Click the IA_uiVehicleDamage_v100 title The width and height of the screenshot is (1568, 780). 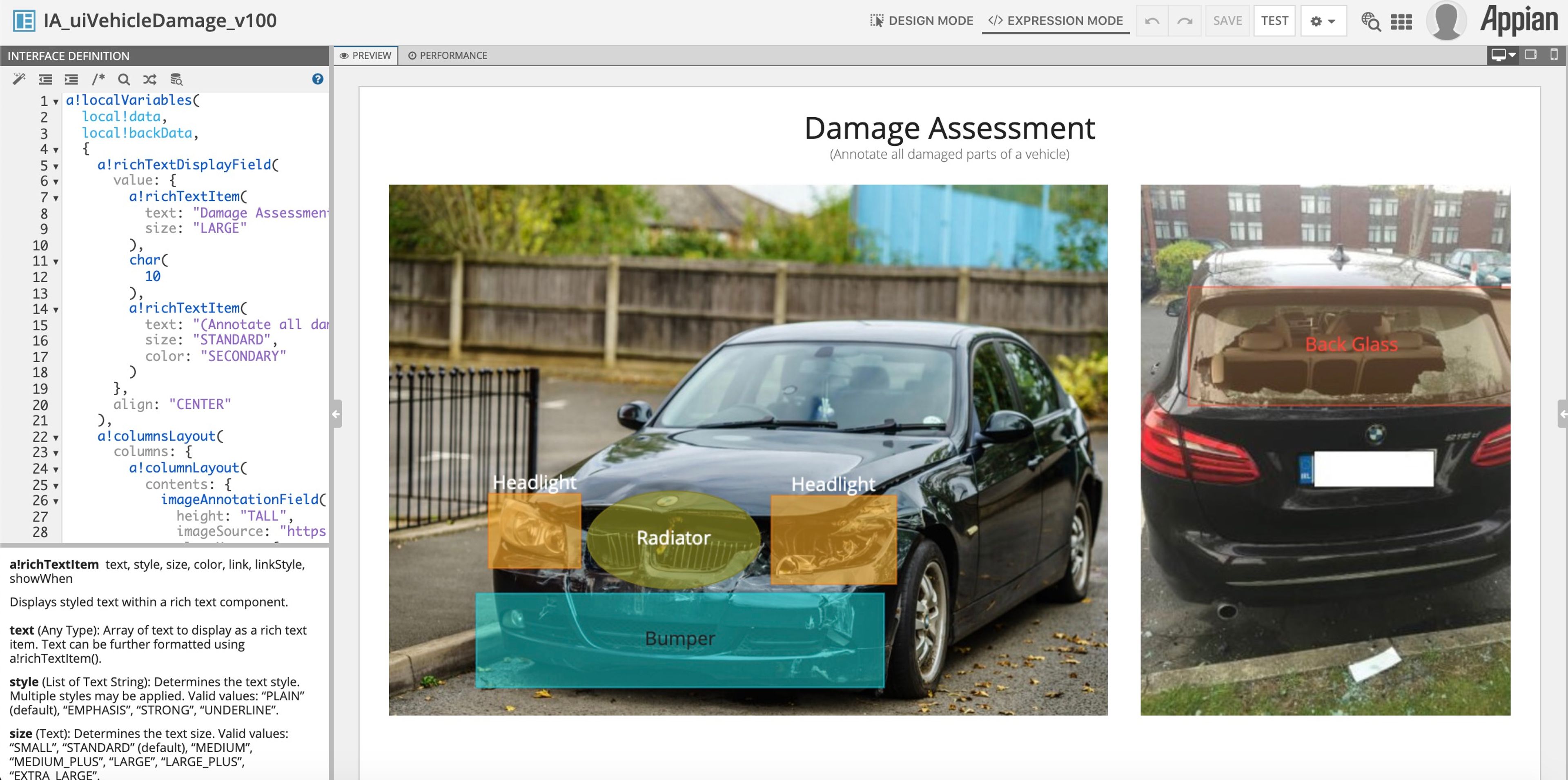[160, 21]
